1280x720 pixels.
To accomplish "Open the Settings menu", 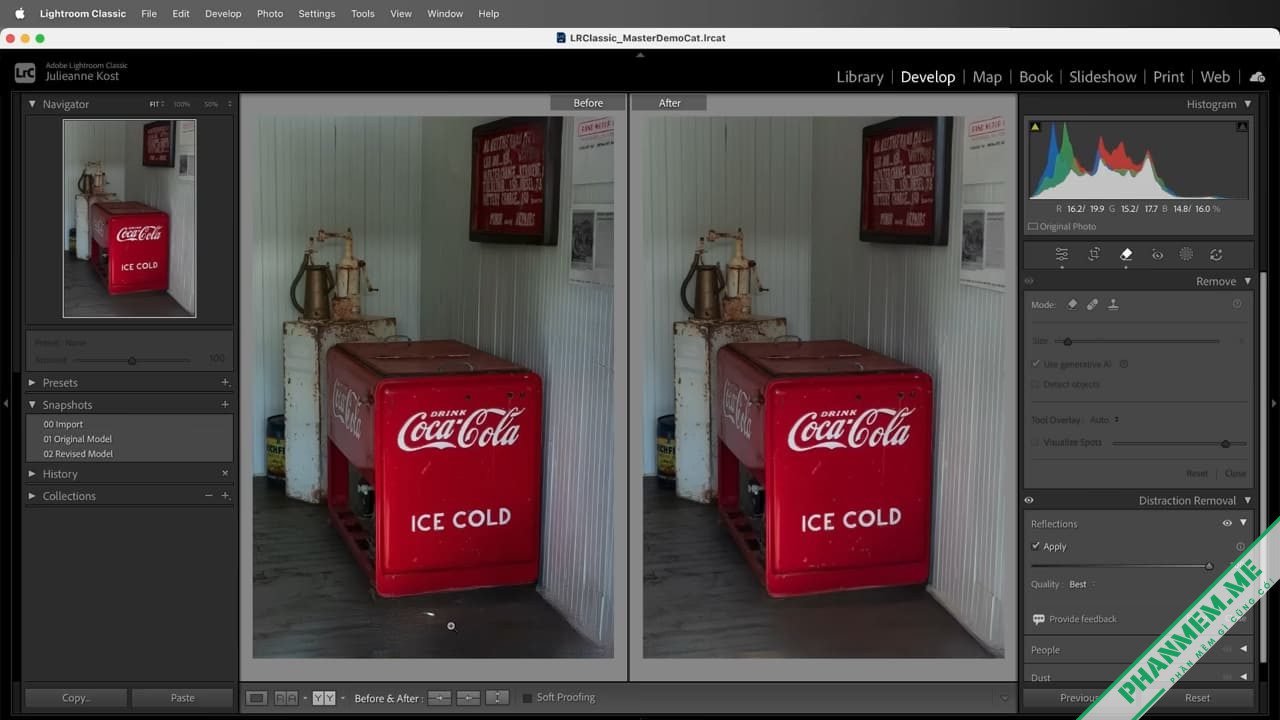I will coord(317,14).
